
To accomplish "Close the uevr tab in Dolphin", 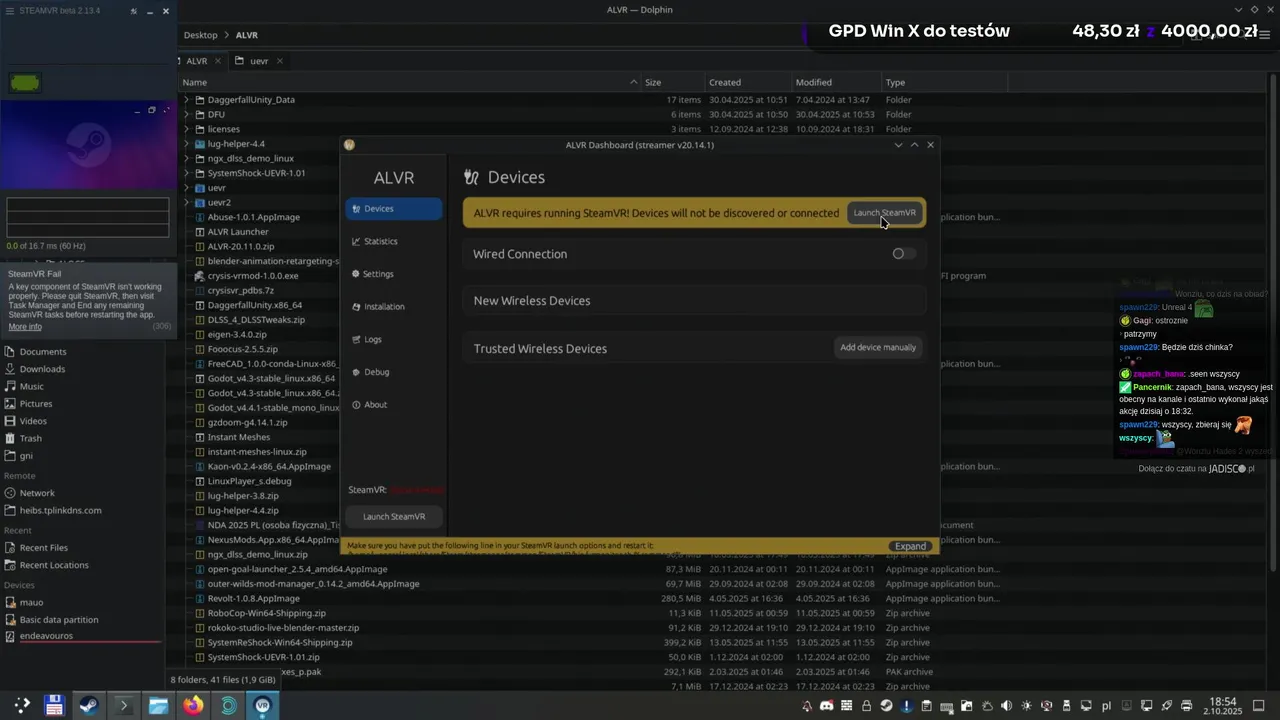I will [279, 61].
